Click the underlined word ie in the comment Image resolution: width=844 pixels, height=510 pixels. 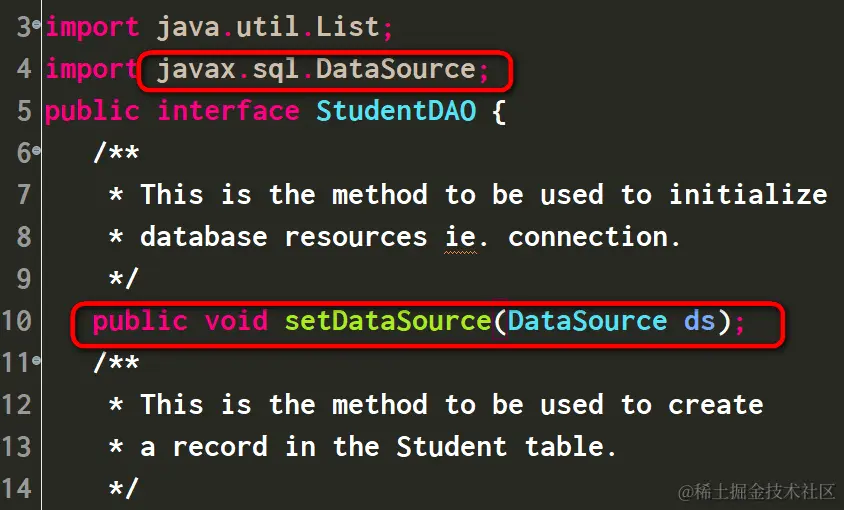click(x=460, y=237)
